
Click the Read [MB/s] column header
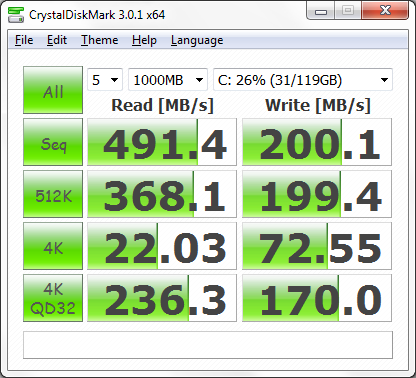pos(162,105)
